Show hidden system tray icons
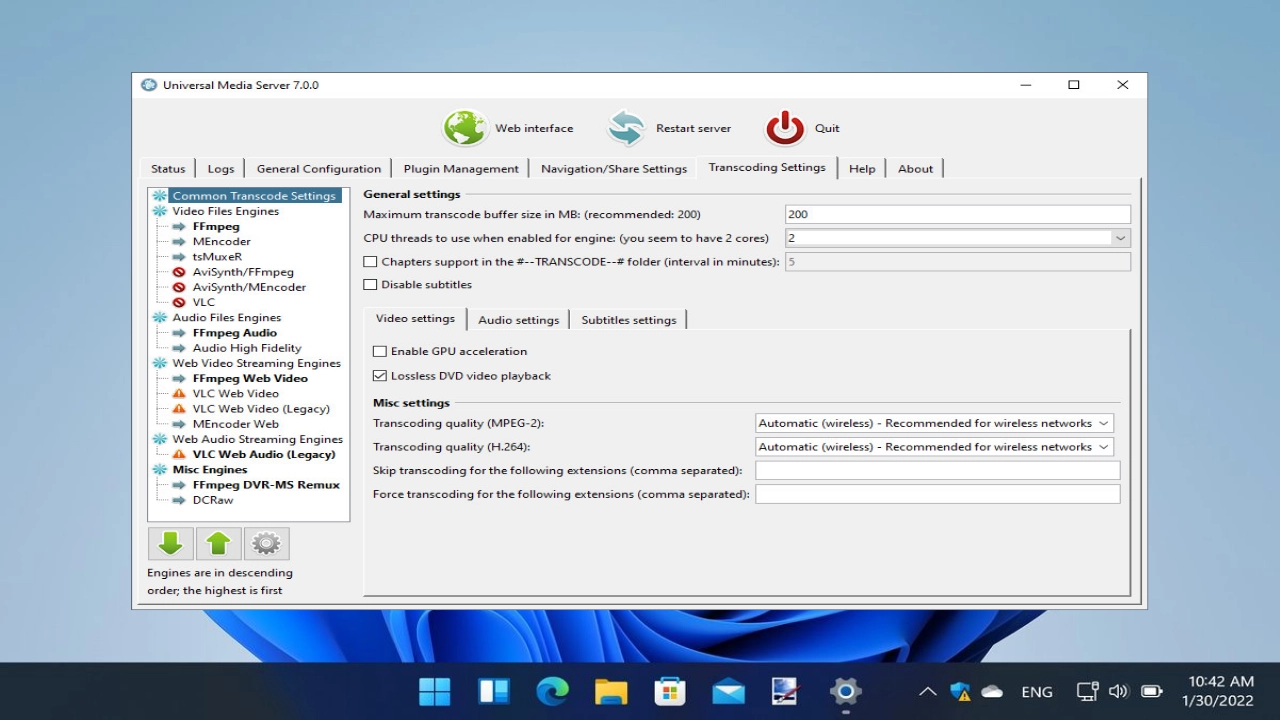This screenshot has width=1280, height=720. coord(927,691)
